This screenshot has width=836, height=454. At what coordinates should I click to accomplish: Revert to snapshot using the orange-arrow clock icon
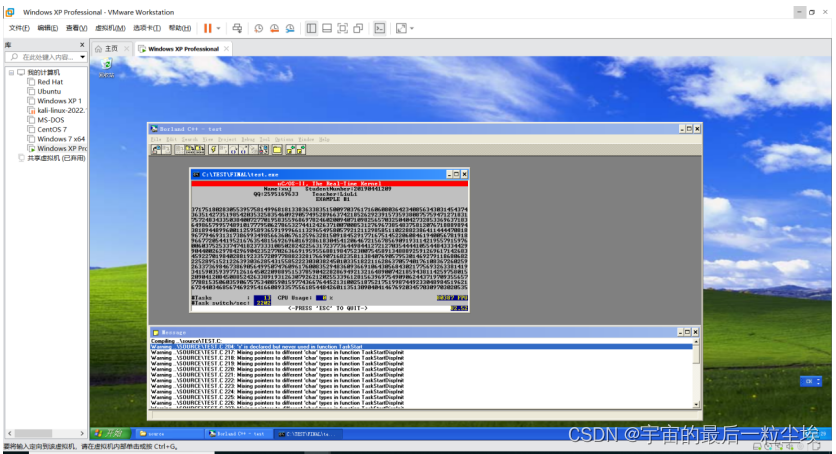(274, 28)
